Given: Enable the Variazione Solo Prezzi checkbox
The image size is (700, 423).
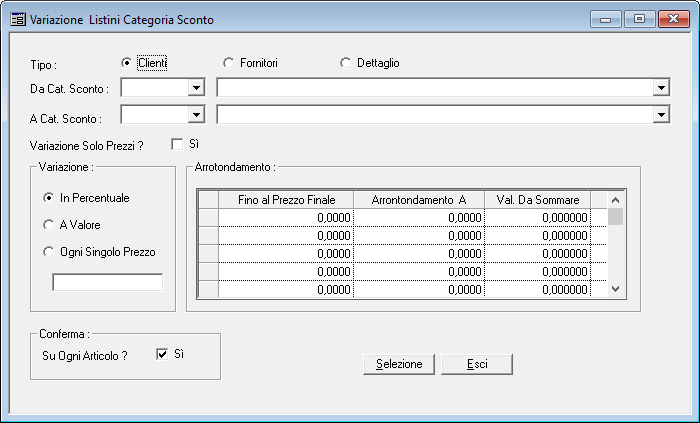Looking at the screenshot, I should point(178,145).
